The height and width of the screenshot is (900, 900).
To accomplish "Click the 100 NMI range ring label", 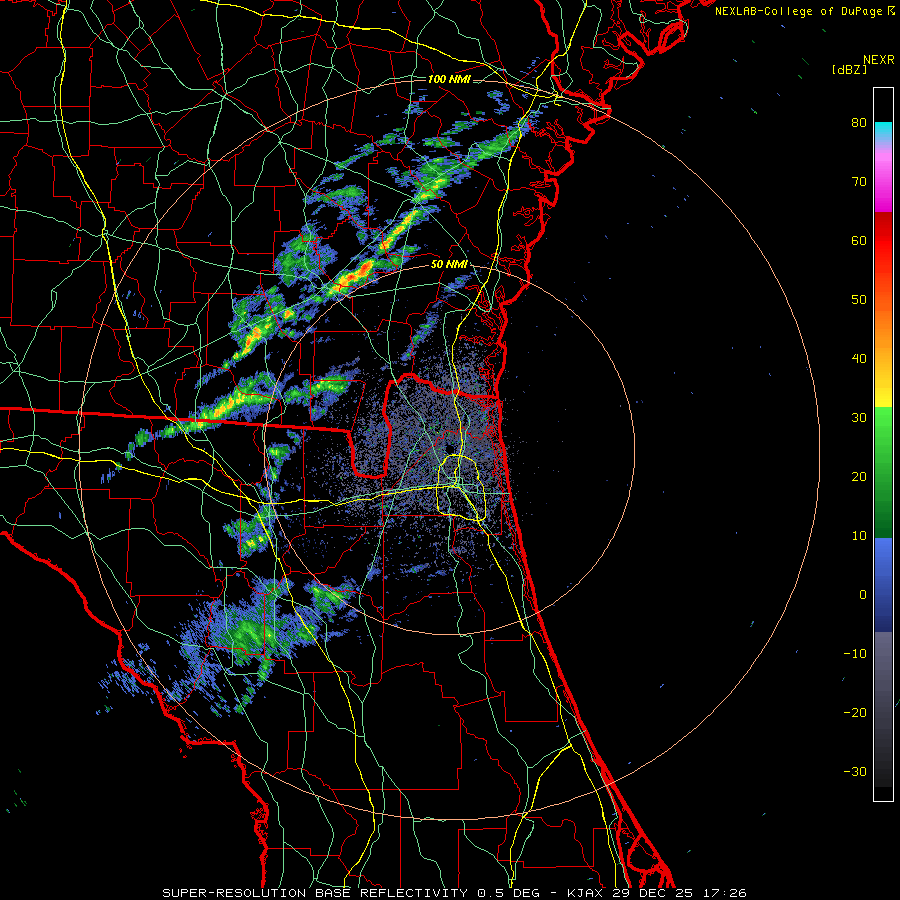I will [x=449, y=79].
